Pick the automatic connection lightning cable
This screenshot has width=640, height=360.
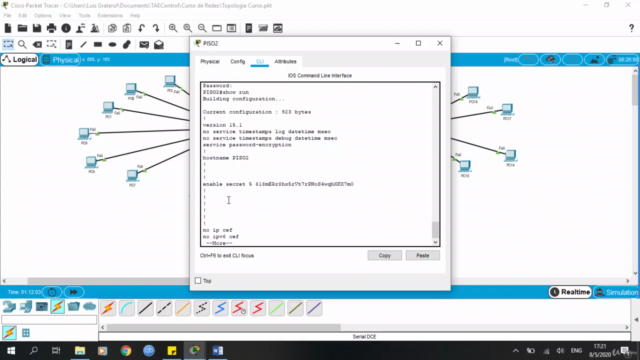tap(108, 308)
